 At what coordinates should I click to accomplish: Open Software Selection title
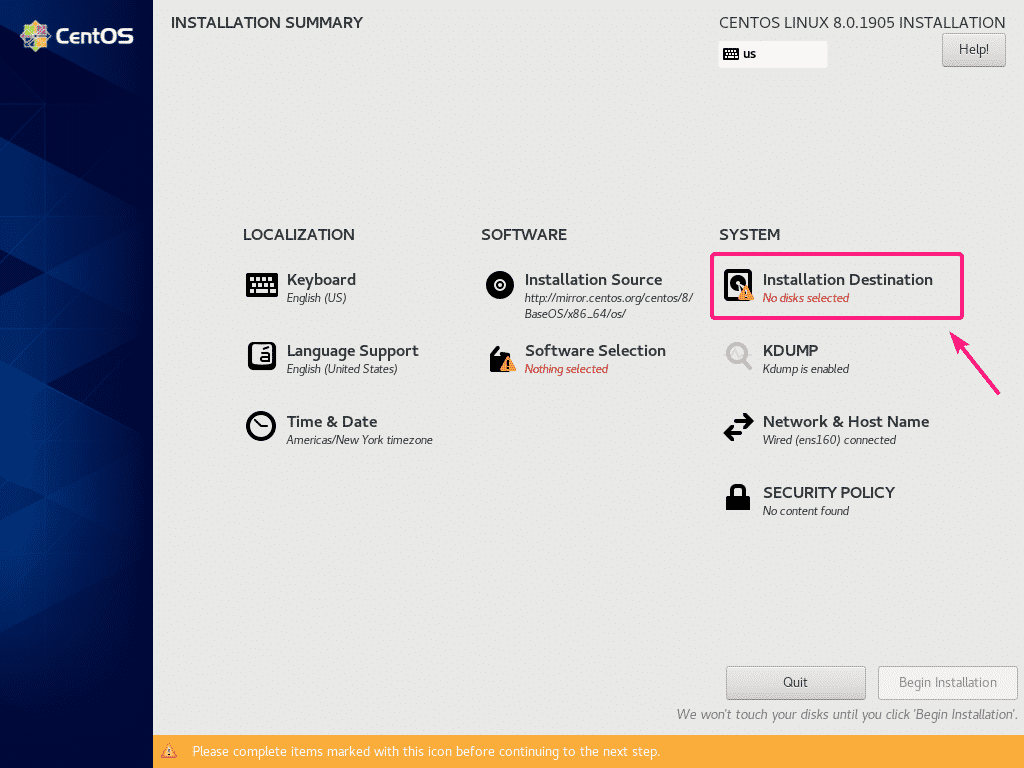point(595,351)
